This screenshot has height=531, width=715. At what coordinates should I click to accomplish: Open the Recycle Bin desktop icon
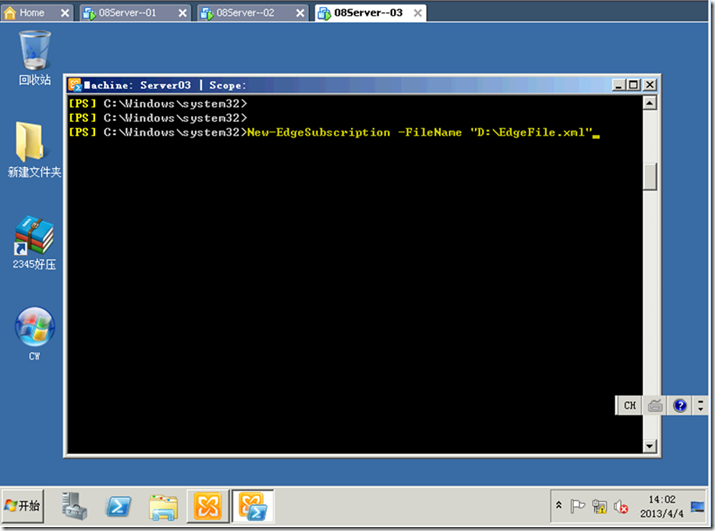tap(35, 57)
